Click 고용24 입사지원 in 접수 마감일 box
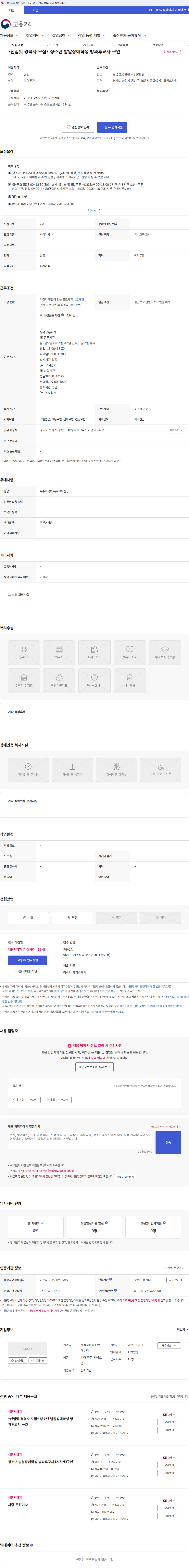The image size is (189, 1568). tap(27, 960)
